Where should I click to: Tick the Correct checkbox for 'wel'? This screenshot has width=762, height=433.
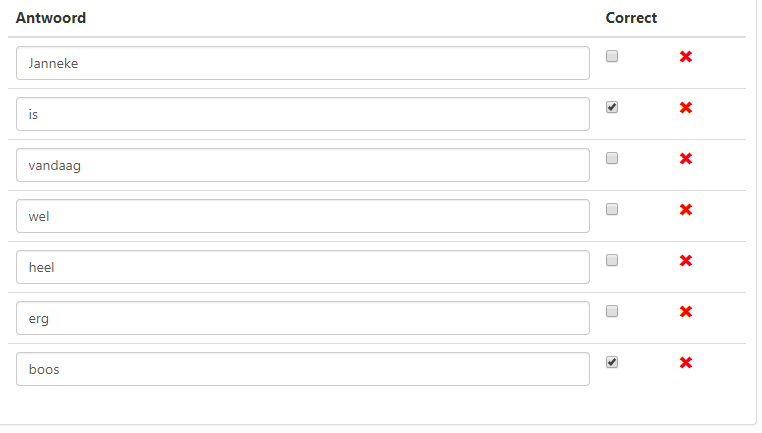coord(612,209)
